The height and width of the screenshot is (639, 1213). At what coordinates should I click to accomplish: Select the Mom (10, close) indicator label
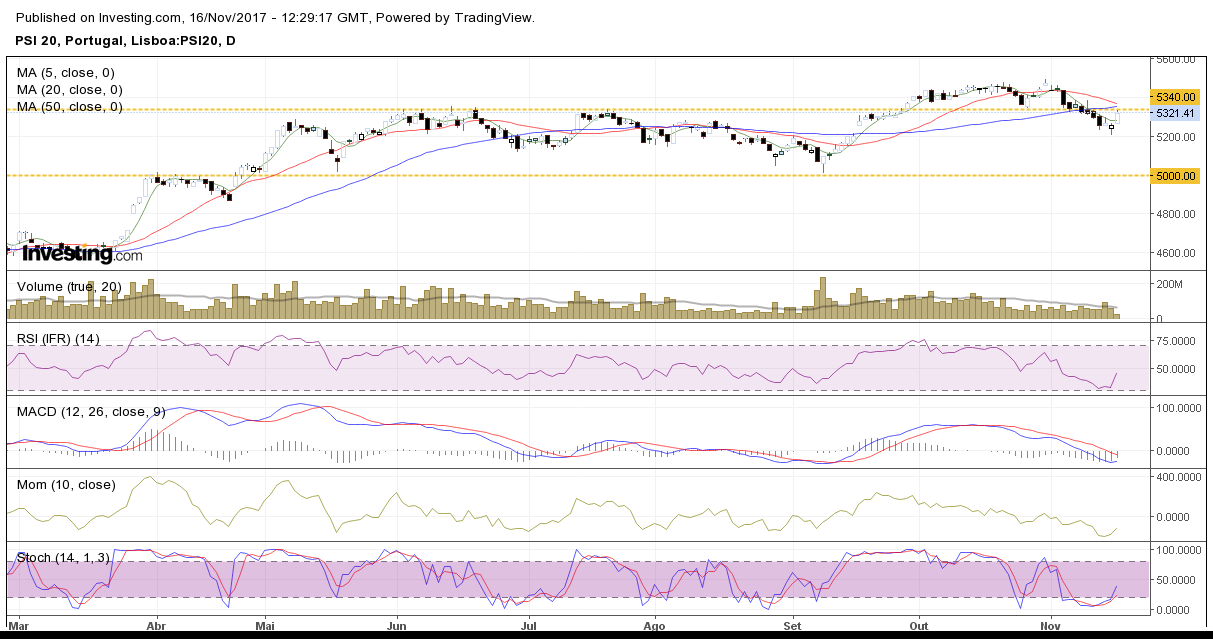tap(66, 484)
